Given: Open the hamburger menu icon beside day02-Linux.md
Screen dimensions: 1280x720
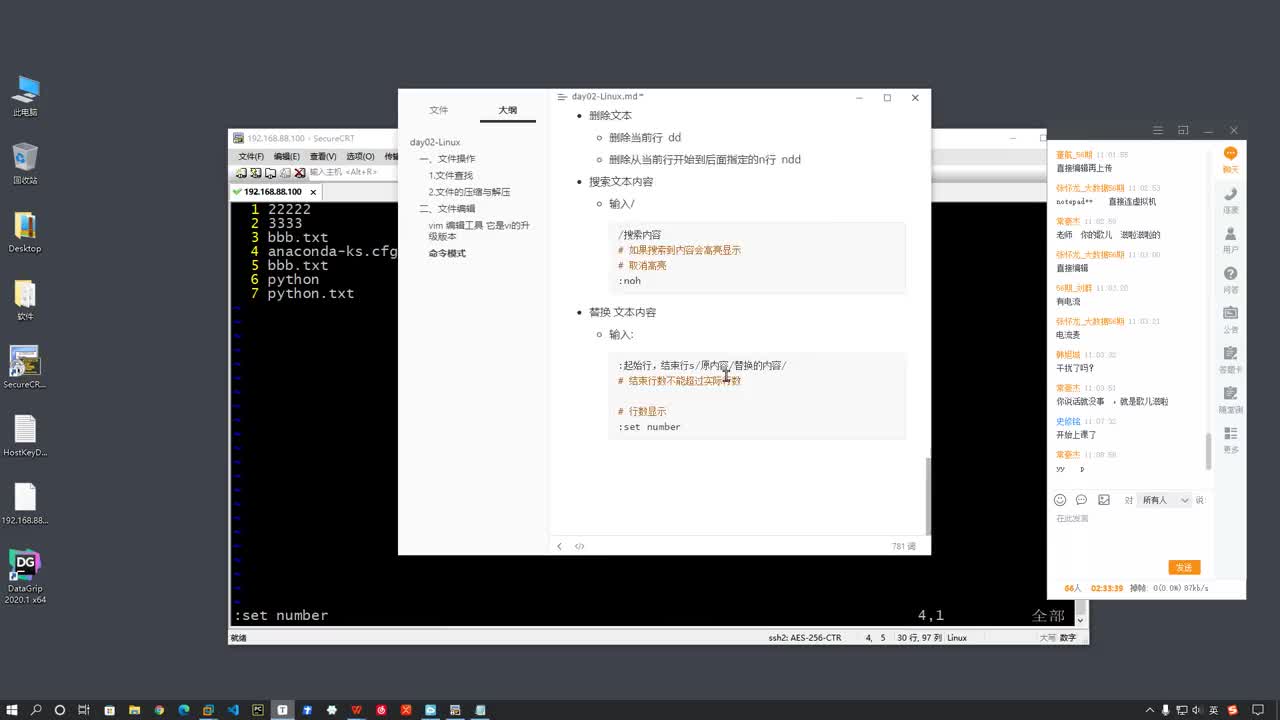Looking at the screenshot, I should [x=562, y=97].
